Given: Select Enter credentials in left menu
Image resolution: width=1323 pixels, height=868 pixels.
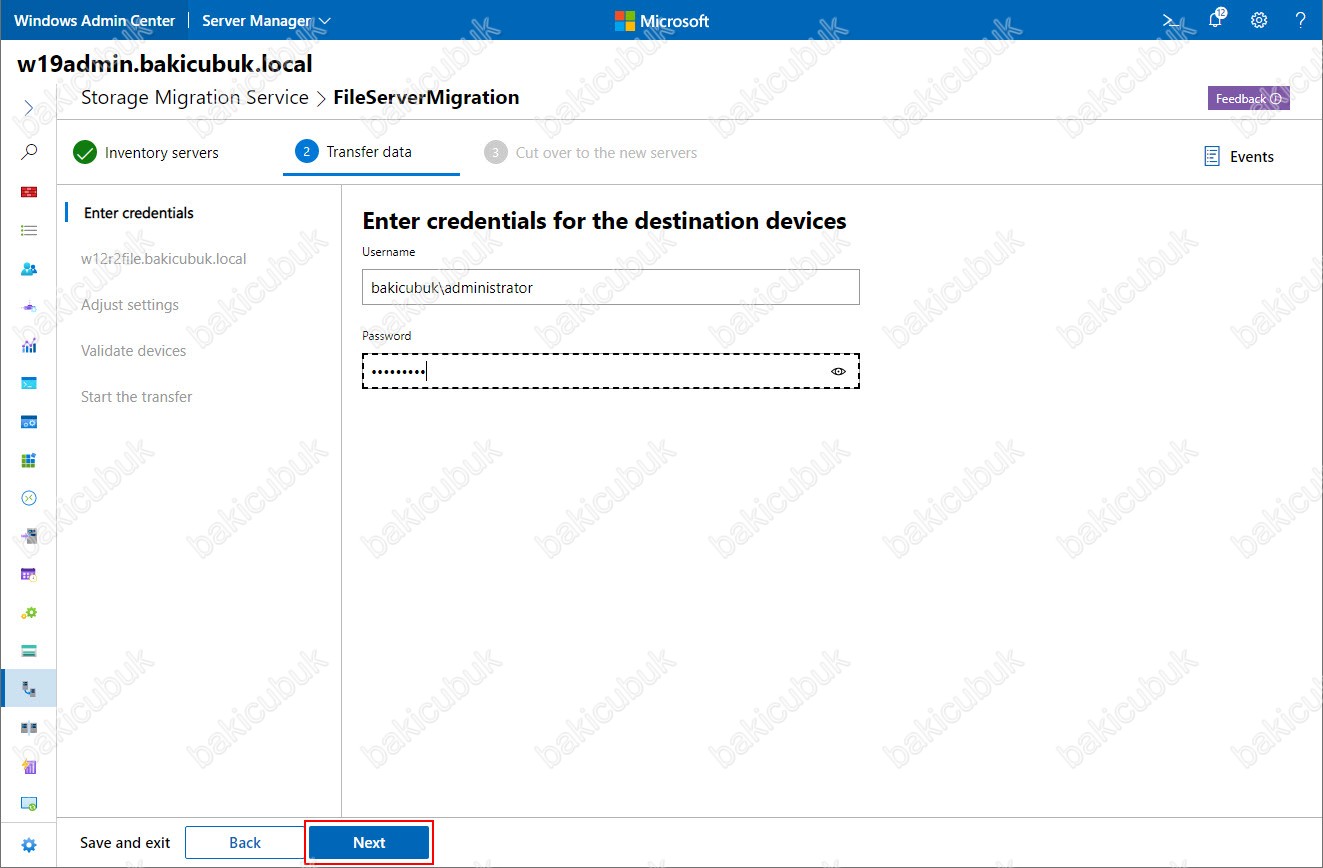Looking at the screenshot, I should [139, 213].
